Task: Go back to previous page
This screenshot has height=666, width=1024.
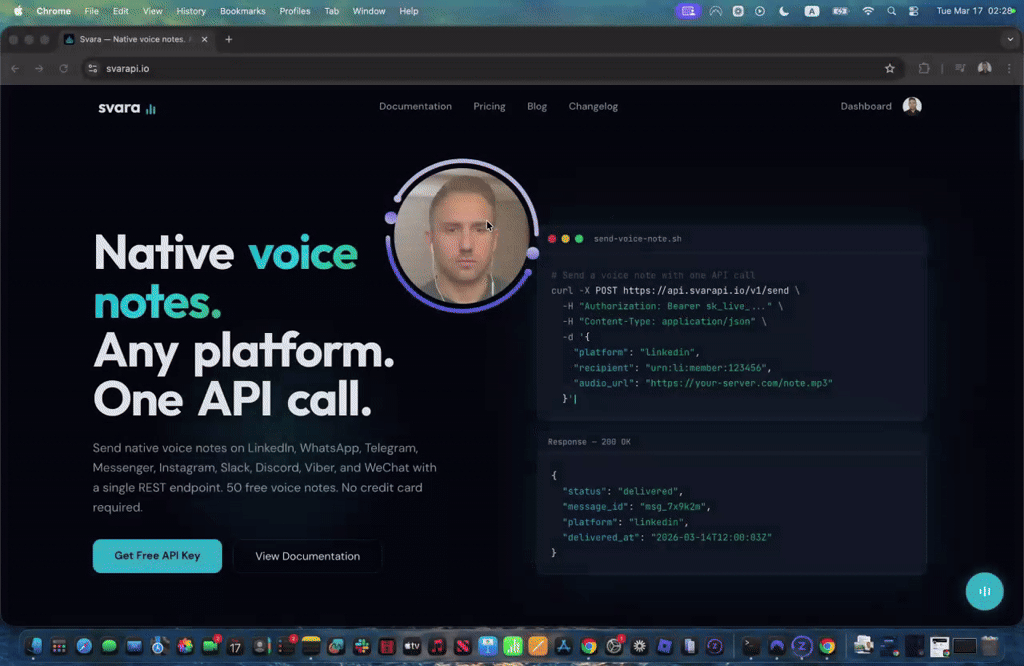Action: [15, 69]
